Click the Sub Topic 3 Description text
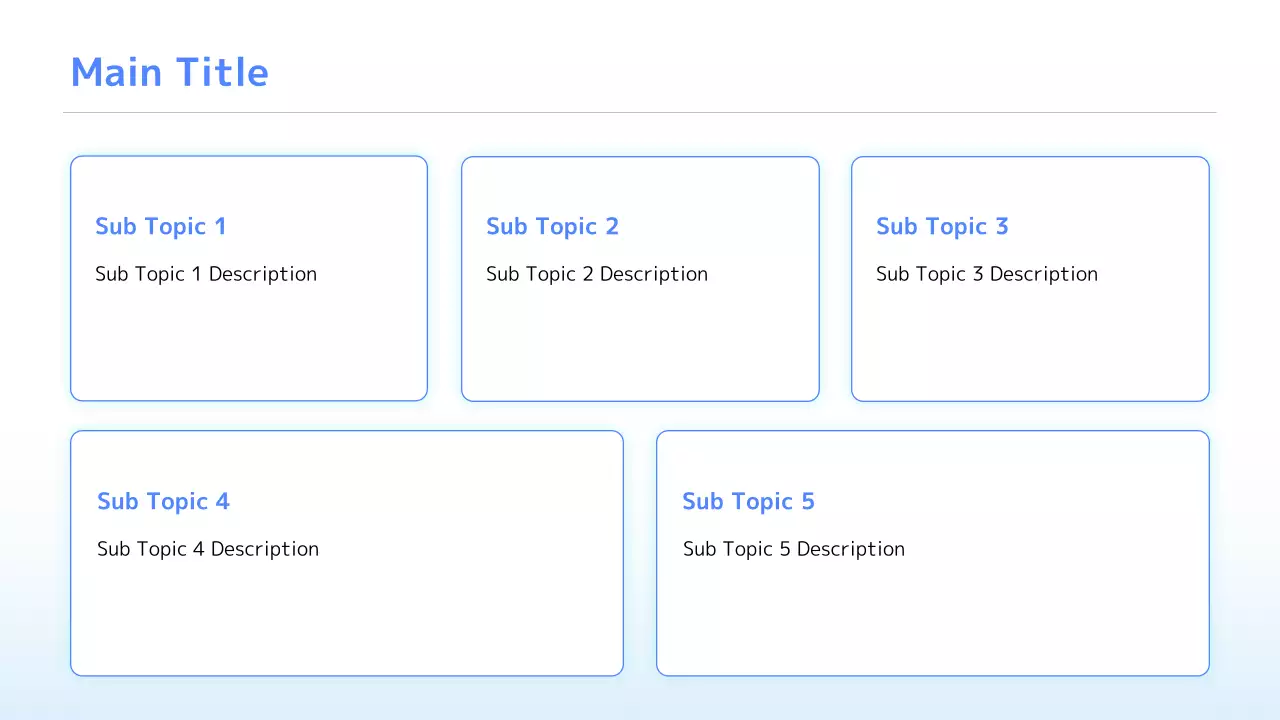This screenshot has width=1280, height=720. [x=987, y=274]
